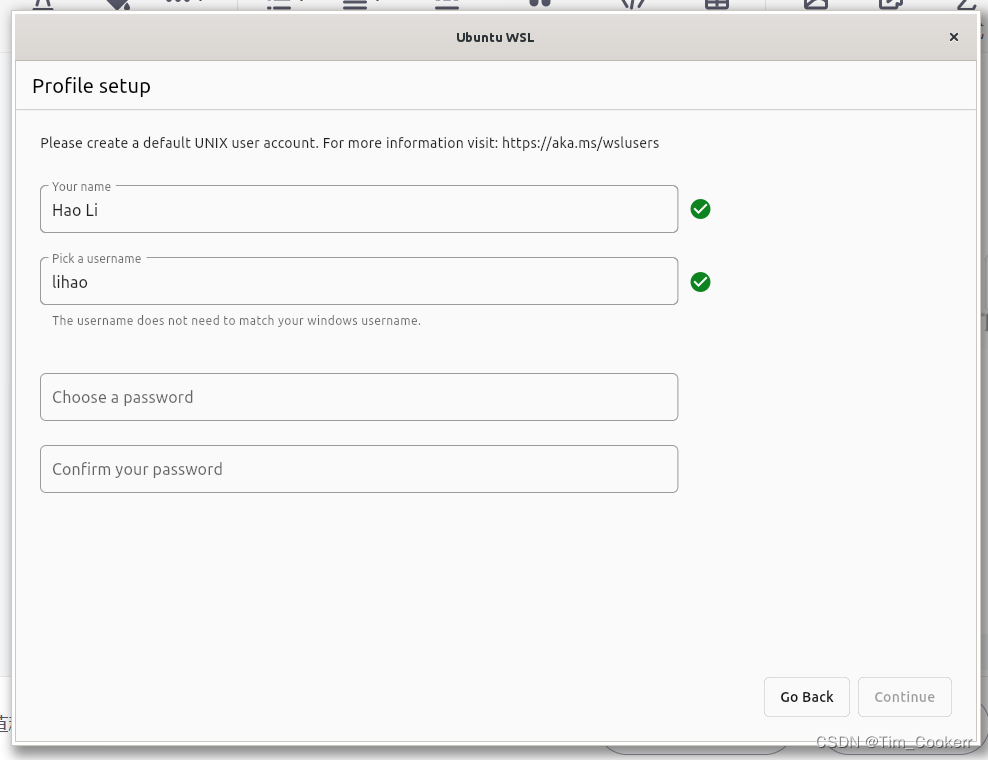This screenshot has height=760, width=988.
Task: Click the Your name field containing Hao Li
Action: (359, 209)
